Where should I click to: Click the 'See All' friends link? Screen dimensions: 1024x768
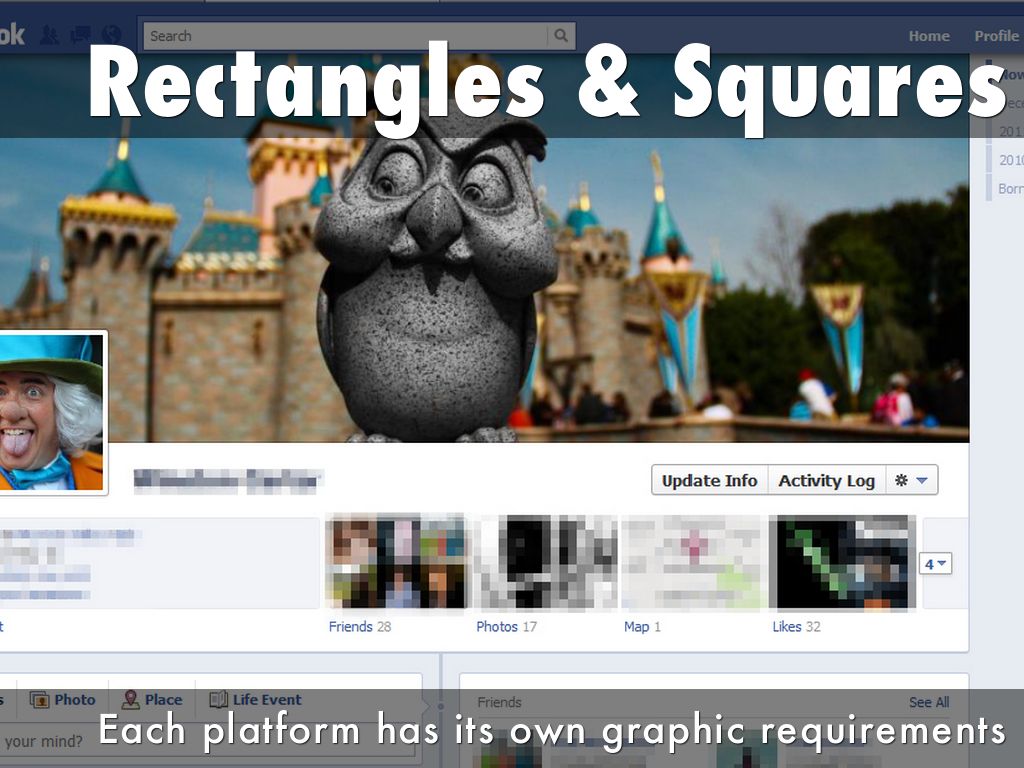pyautogui.click(x=928, y=703)
